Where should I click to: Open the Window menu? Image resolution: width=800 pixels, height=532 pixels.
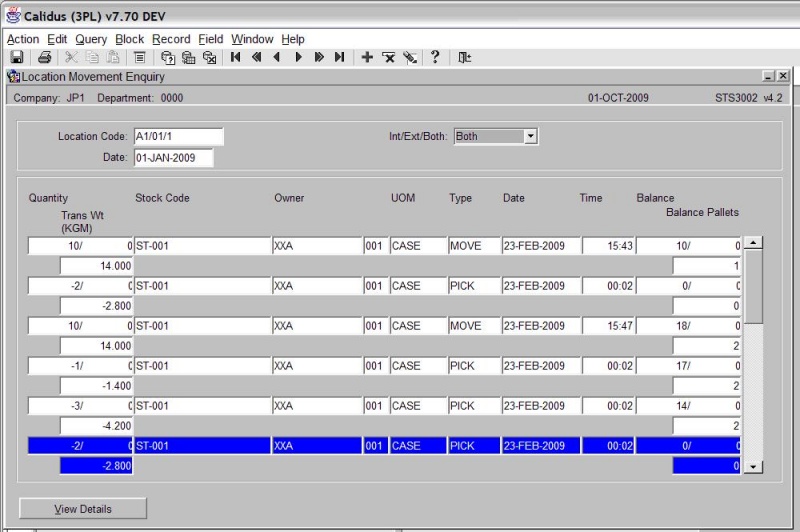click(252, 39)
